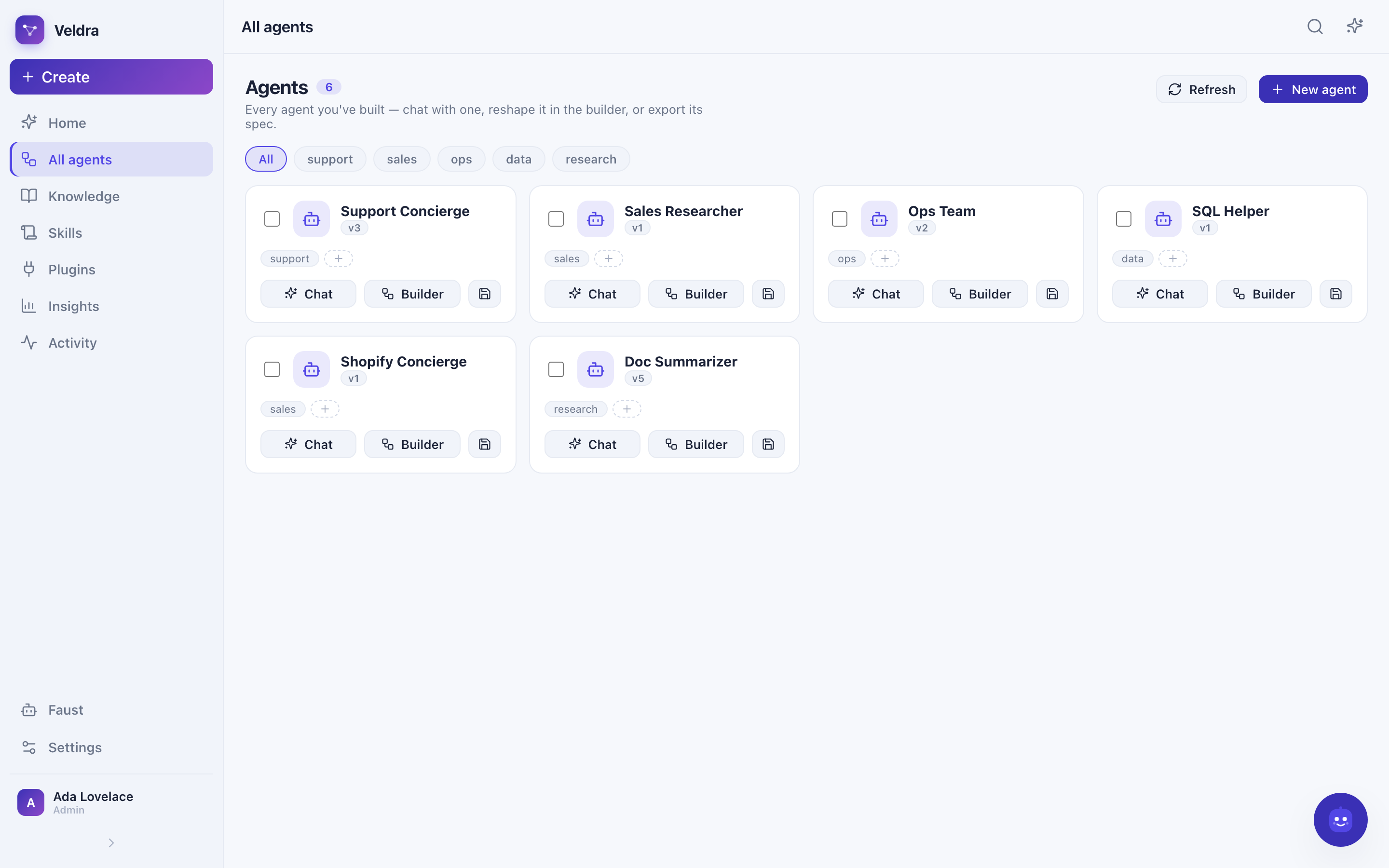Viewport: 1389px width, 868px height.
Task: Select the Sales Researcher checkbox
Action: coord(556,219)
